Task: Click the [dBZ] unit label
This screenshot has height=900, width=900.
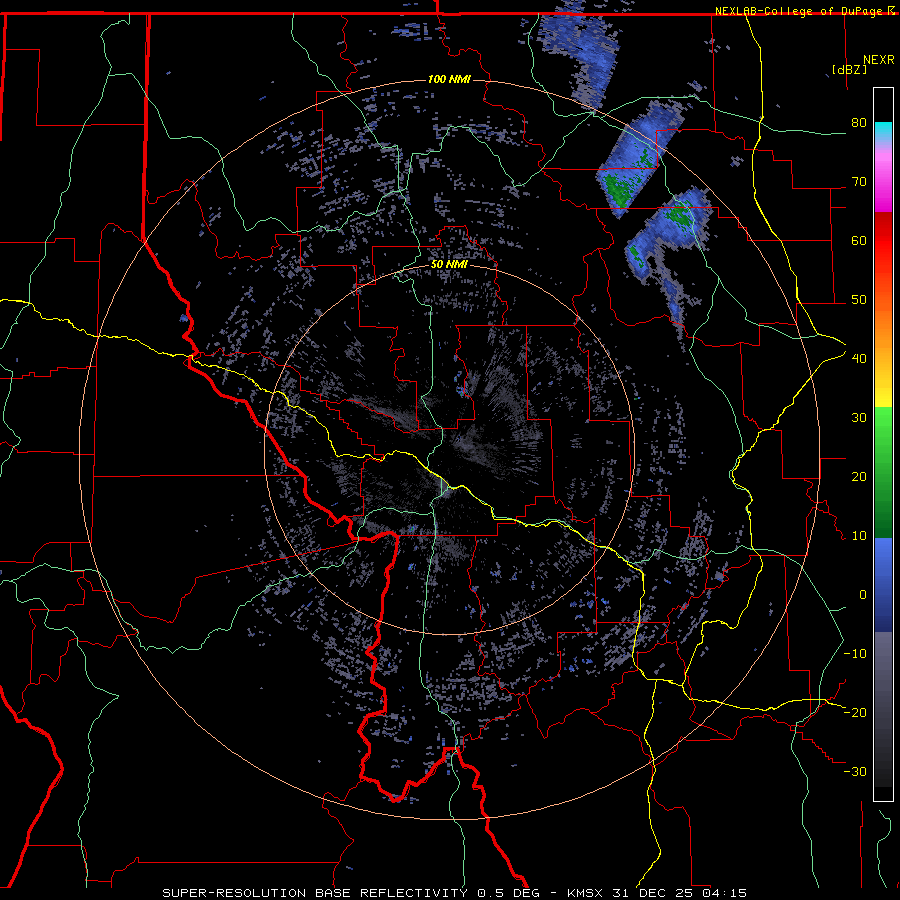Action: tap(849, 69)
